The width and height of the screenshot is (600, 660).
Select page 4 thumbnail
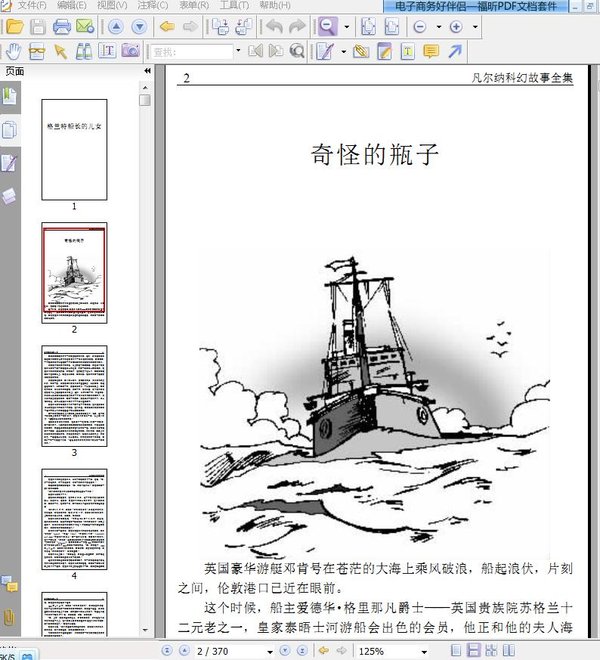74,519
